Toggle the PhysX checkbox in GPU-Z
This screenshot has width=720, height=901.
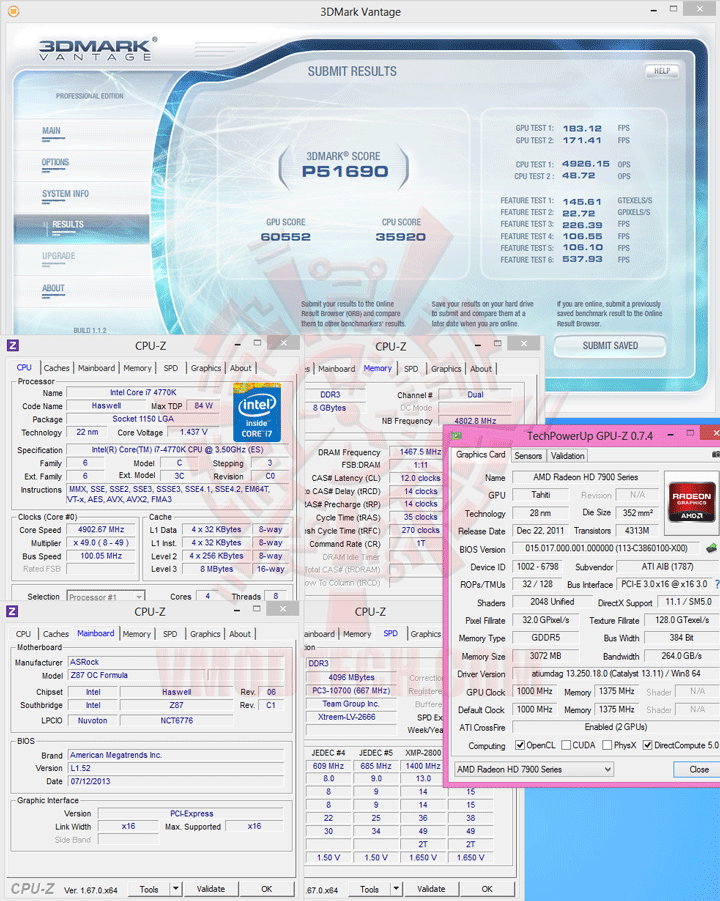click(607, 745)
